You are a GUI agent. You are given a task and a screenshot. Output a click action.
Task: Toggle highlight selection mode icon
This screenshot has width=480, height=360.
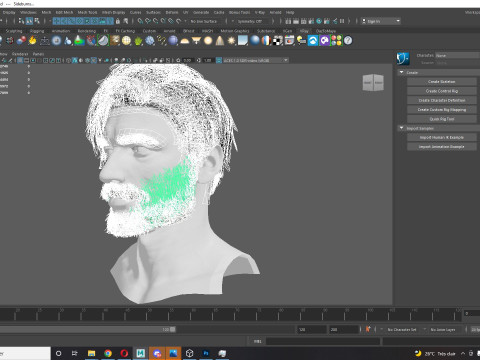point(126,21)
